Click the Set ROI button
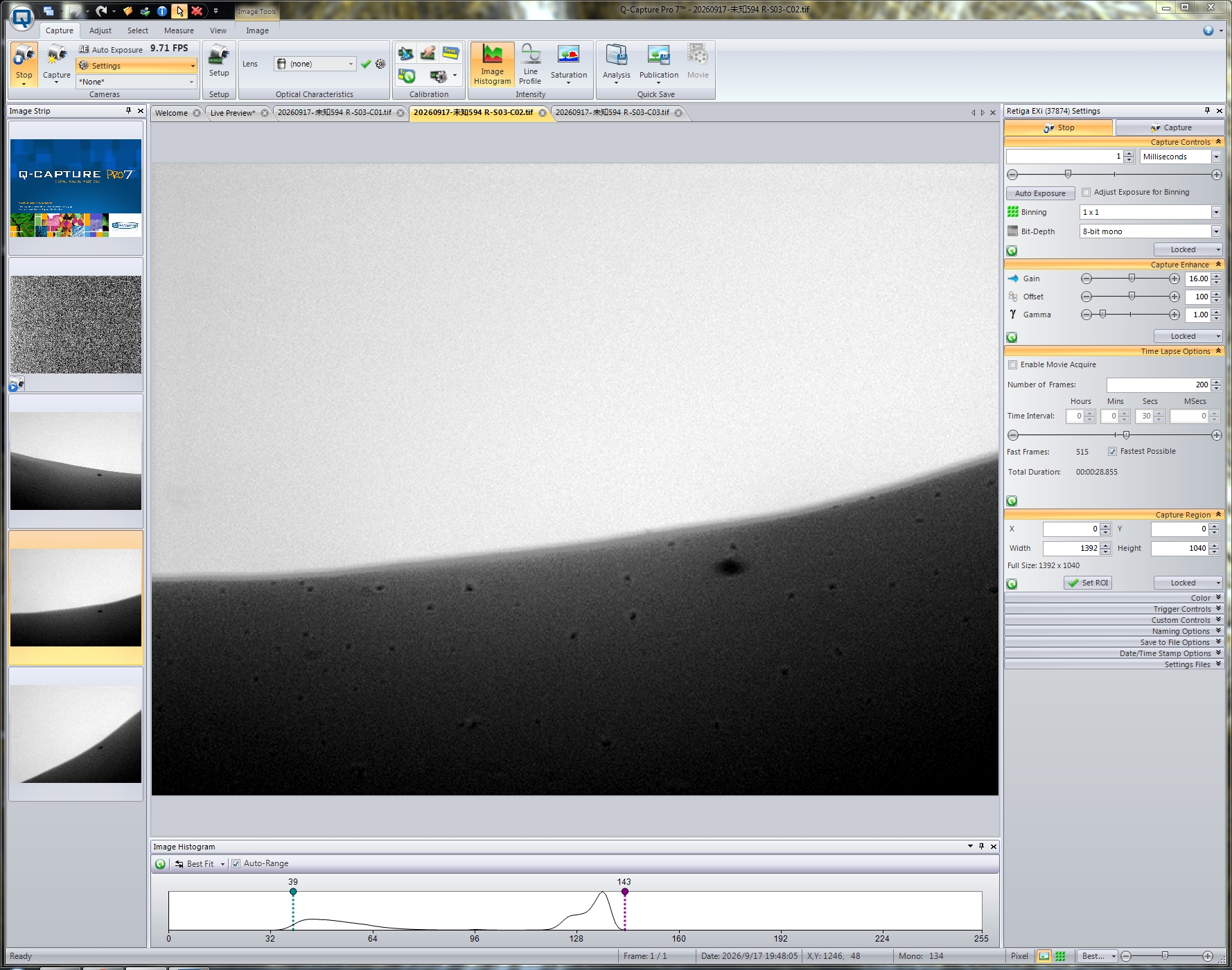Image resolution: width=1232 pixels, height=970 pixels. [1088, 583]
